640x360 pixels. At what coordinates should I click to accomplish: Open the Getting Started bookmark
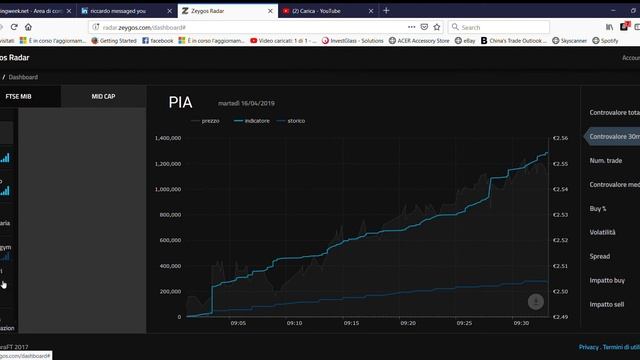tap(114, 40)
